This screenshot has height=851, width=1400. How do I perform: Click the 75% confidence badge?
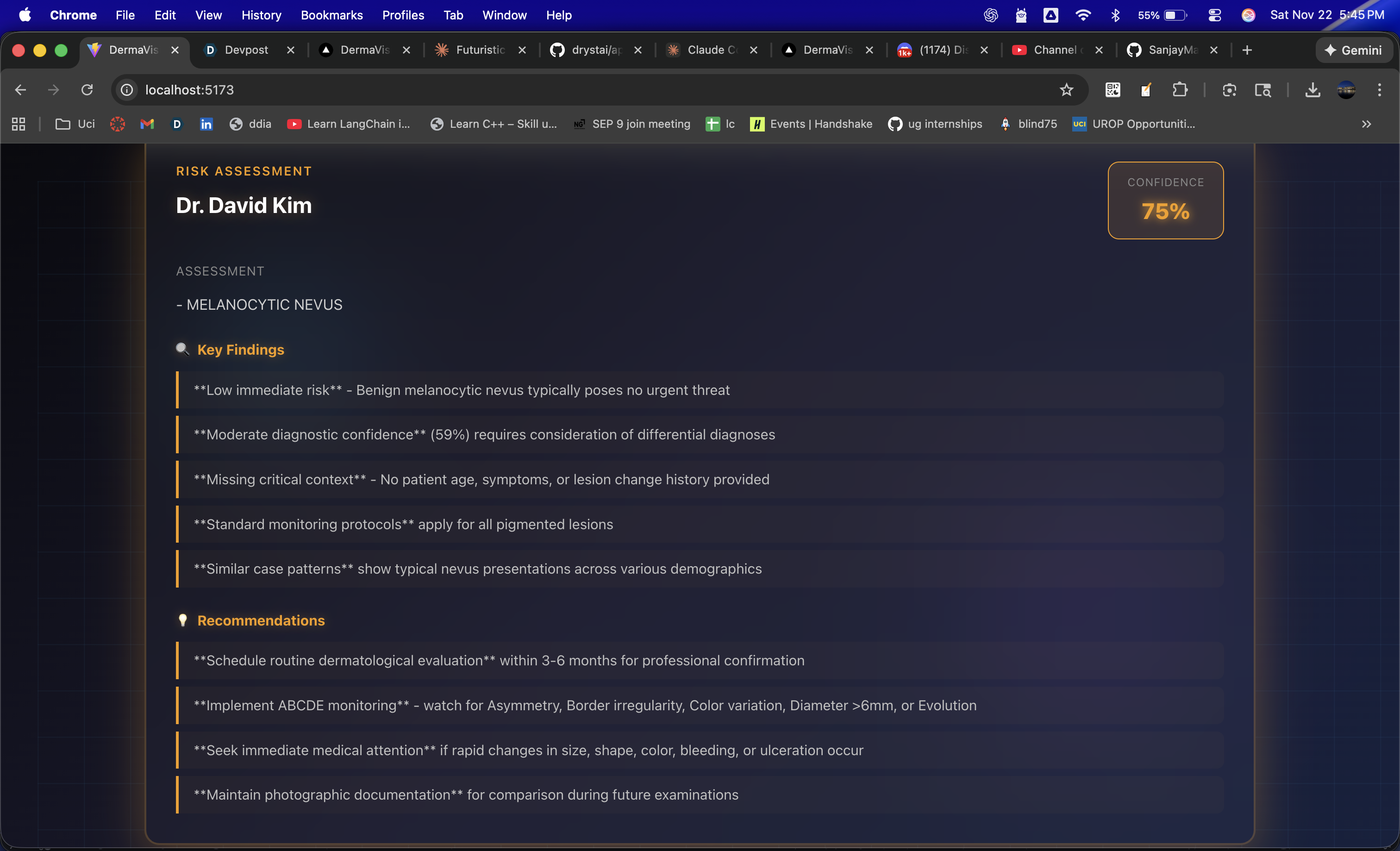(1165, 200)
